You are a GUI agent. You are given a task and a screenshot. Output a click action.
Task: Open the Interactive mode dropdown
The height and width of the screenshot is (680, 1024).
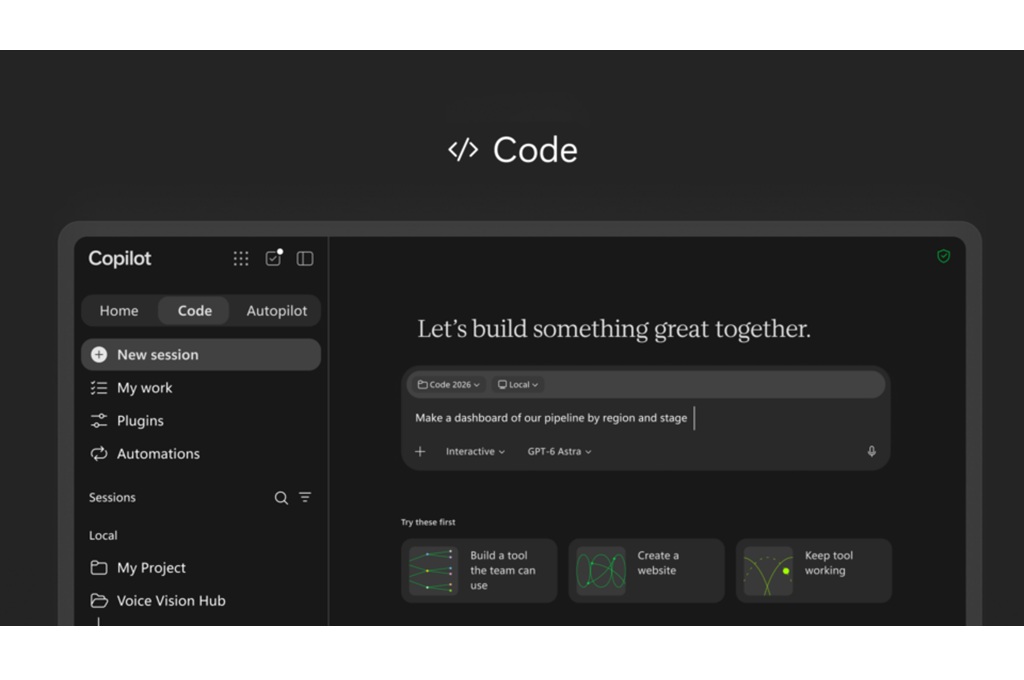point(475,451)
